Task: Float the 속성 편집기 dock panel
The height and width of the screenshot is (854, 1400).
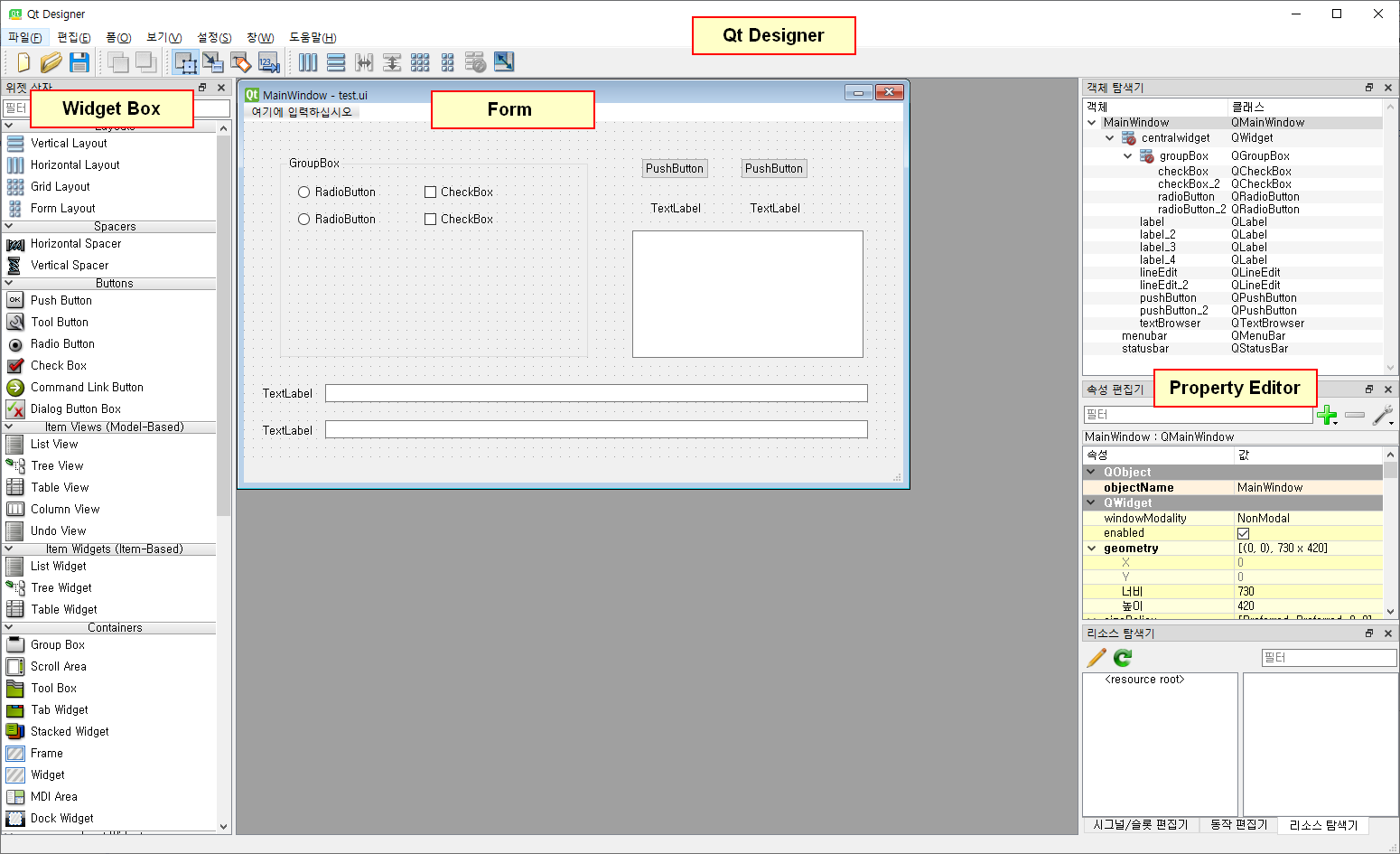Action: 1369,389
